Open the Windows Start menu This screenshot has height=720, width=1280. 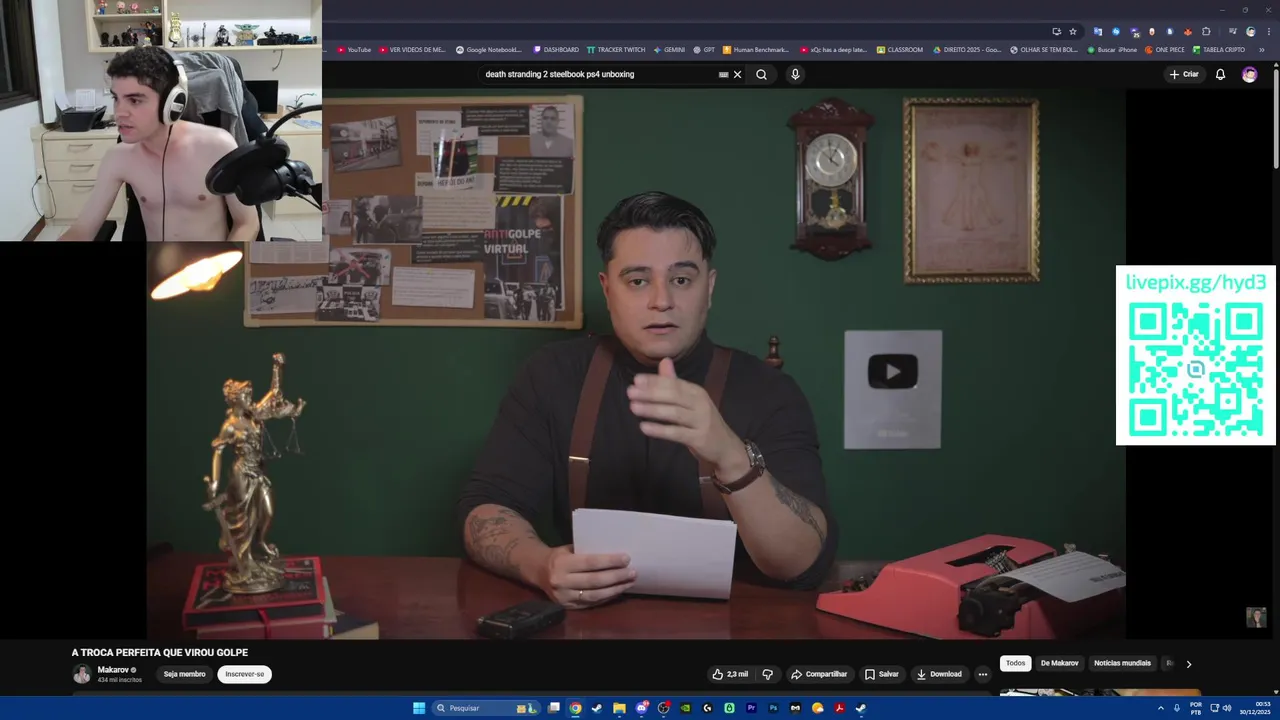click(419, 708)
